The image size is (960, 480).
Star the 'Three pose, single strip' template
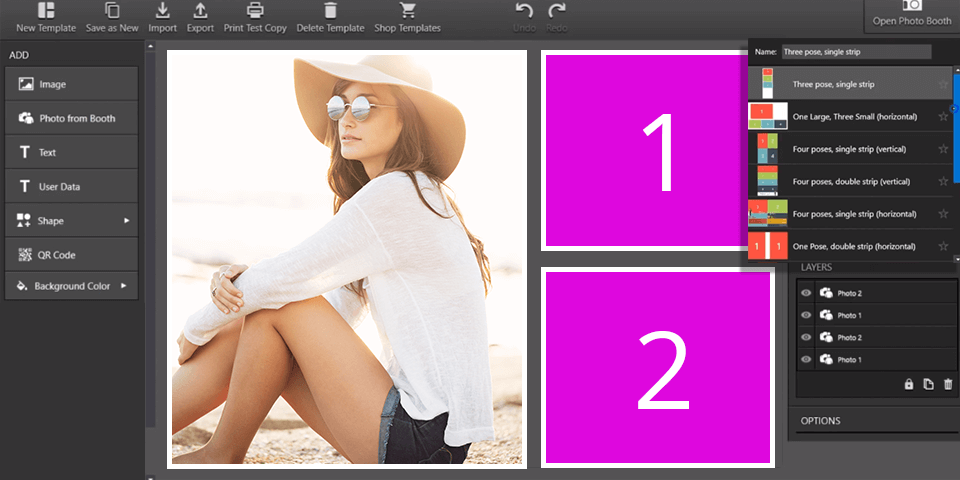pyautogui.click(x=943, y=85)
